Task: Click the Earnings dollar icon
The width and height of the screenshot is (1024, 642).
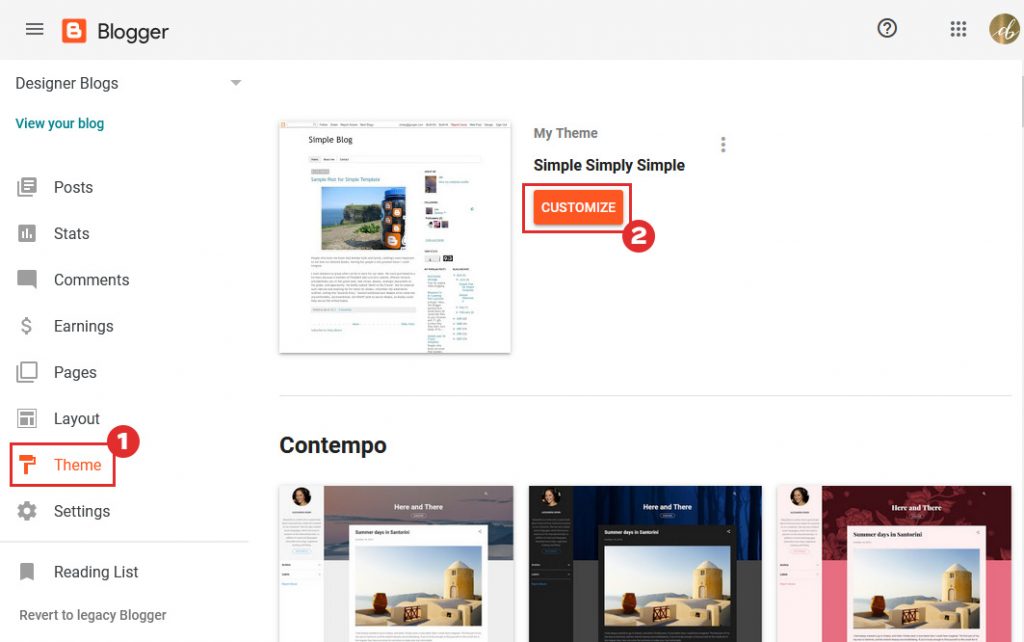Action: click(x=27, y=326)
